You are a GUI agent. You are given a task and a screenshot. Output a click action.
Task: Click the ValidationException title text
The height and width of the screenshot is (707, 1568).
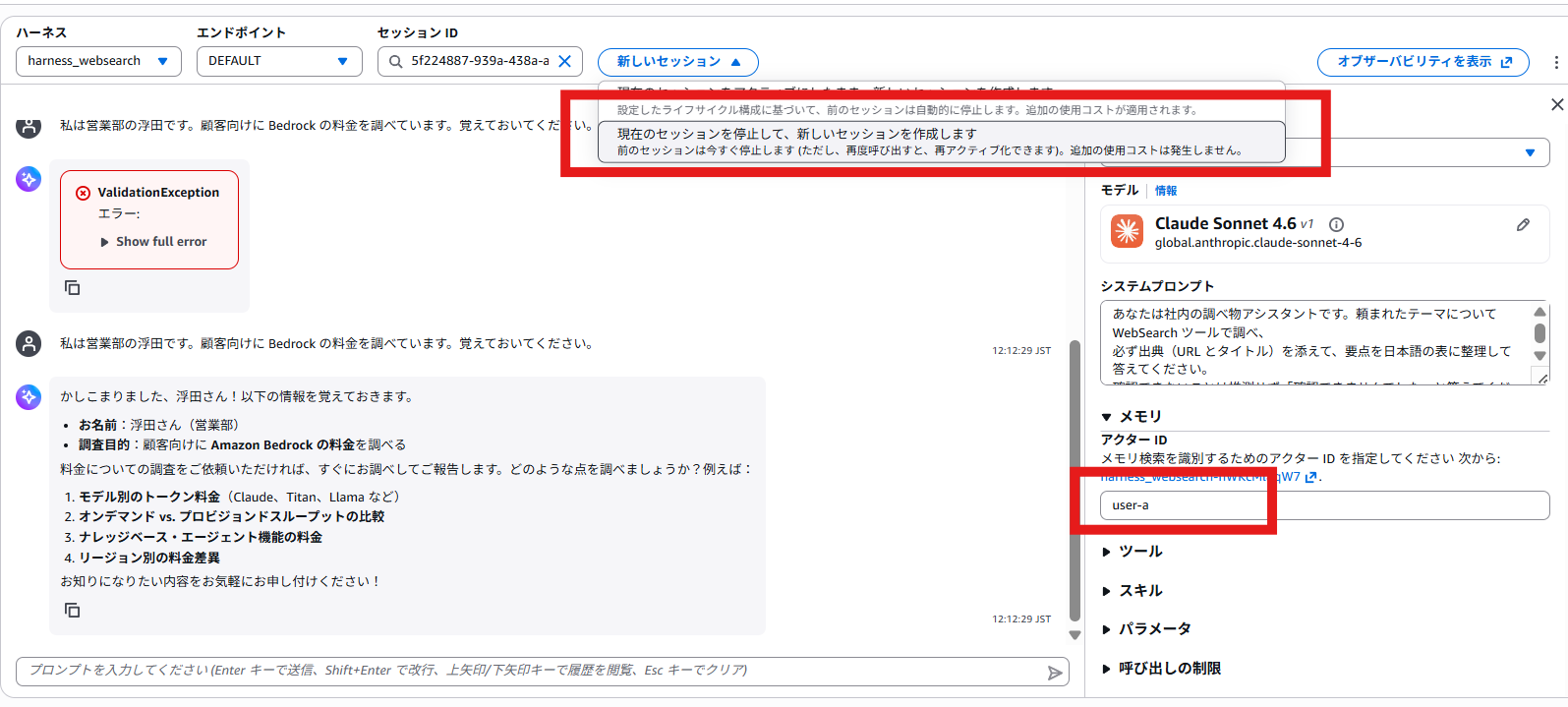click(x=158, y=193)
